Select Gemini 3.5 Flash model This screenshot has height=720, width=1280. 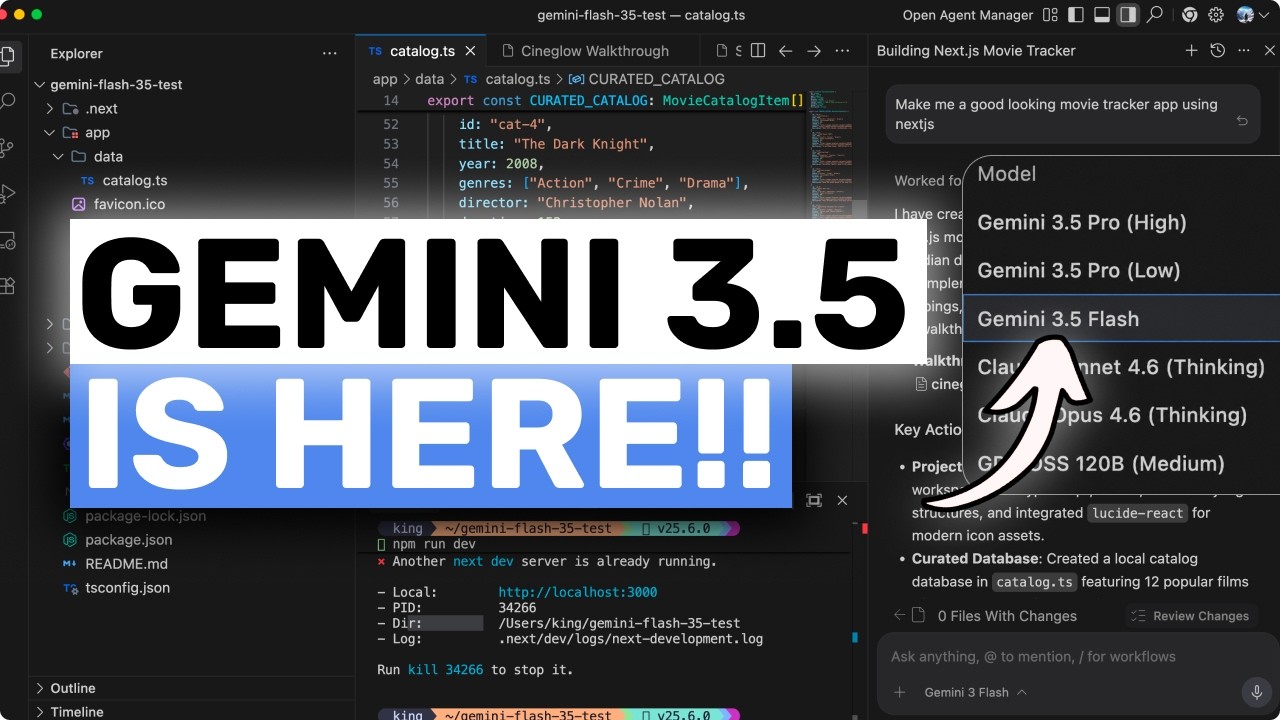coord(1121,319)
